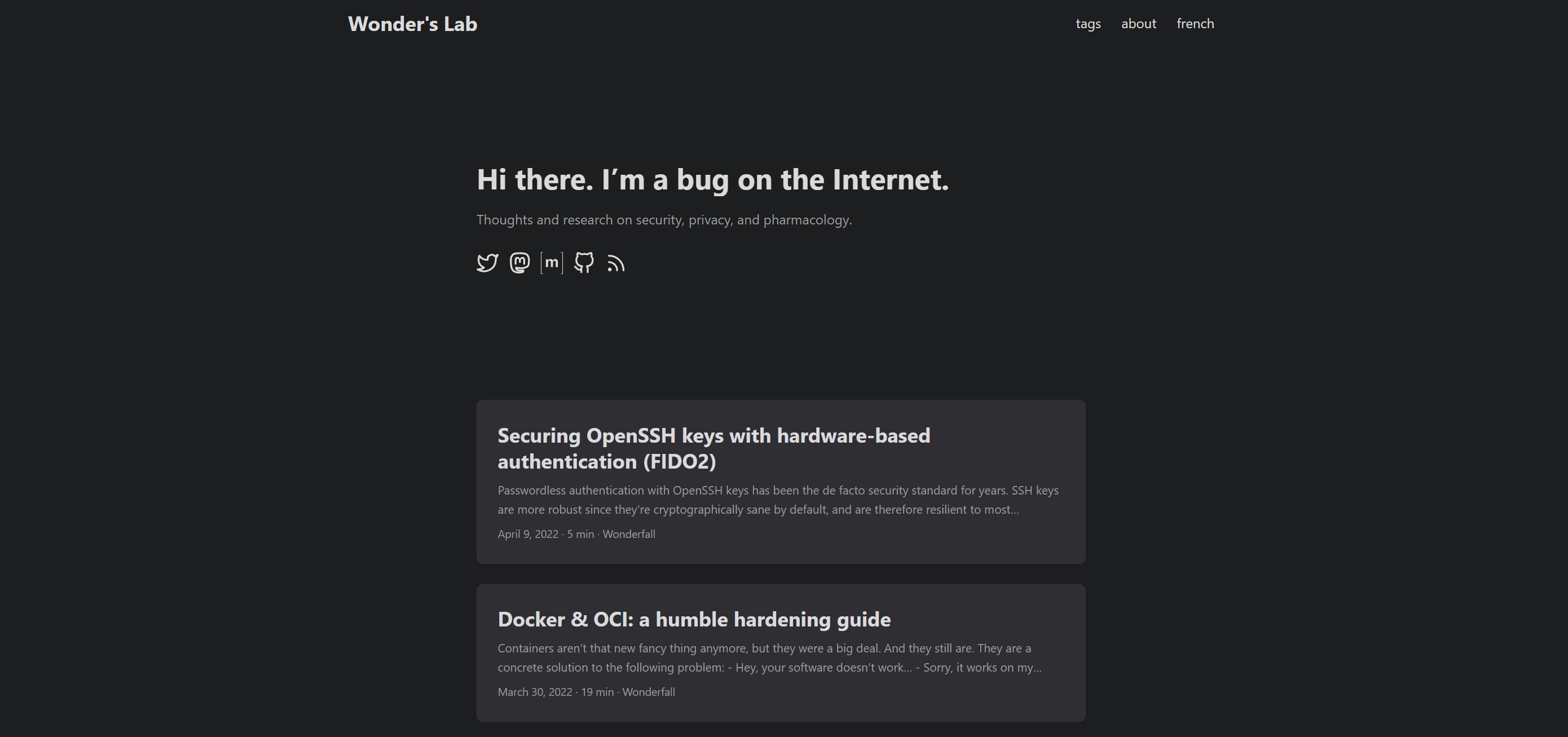
Task: Click the OpenSSH article summary text
Action: point(778,500)
